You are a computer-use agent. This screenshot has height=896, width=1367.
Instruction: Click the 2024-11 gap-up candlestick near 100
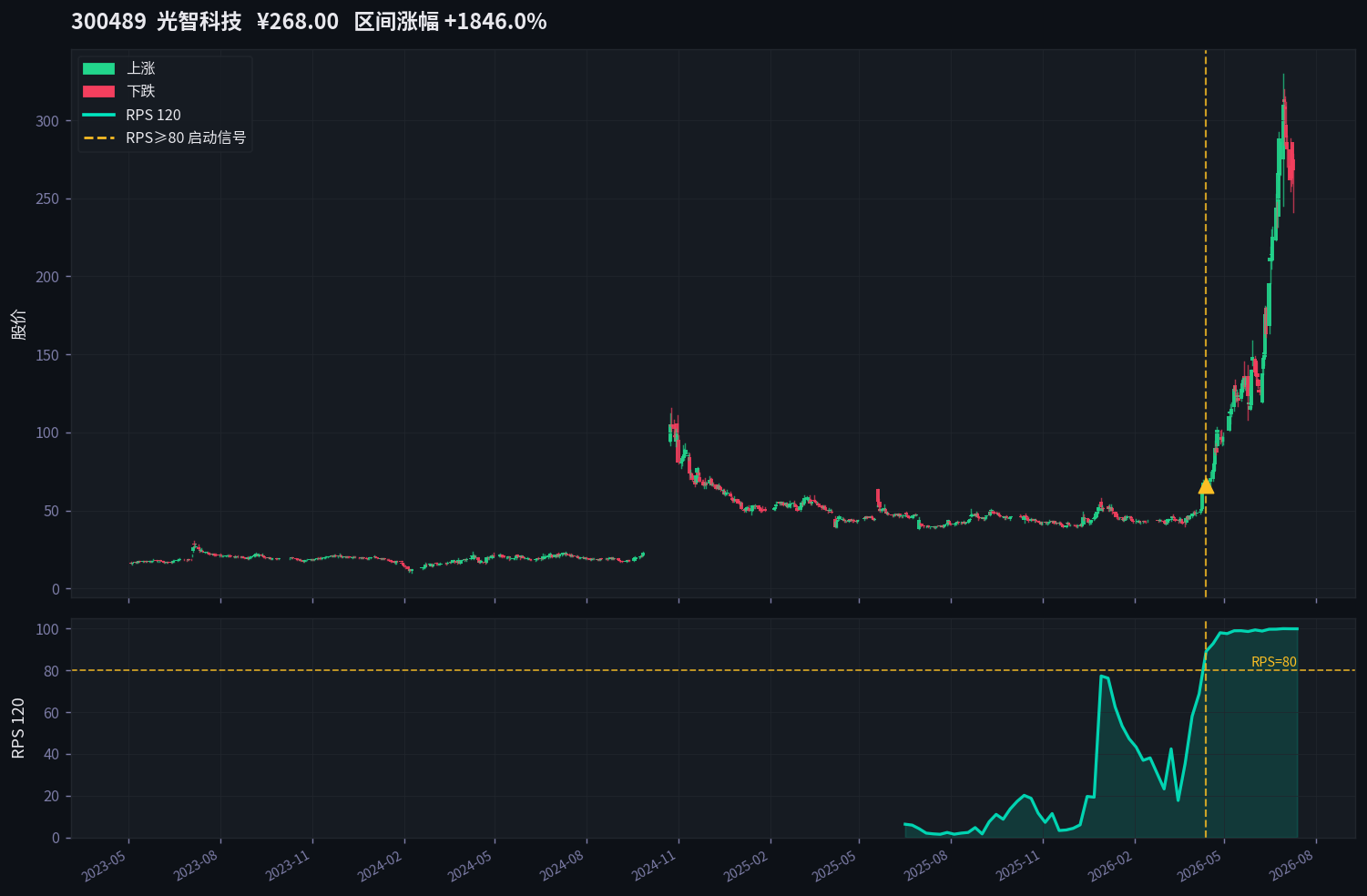click(670, 430)
